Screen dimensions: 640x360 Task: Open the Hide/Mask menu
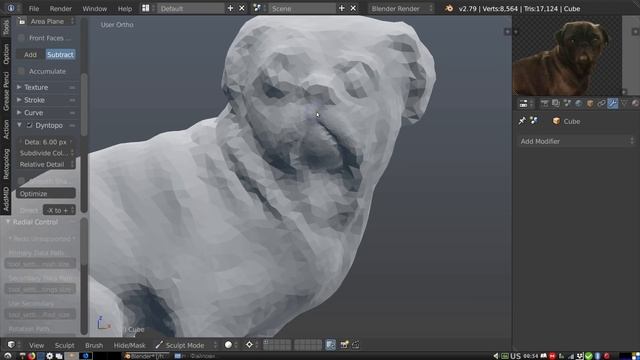(x=129, y=345)
